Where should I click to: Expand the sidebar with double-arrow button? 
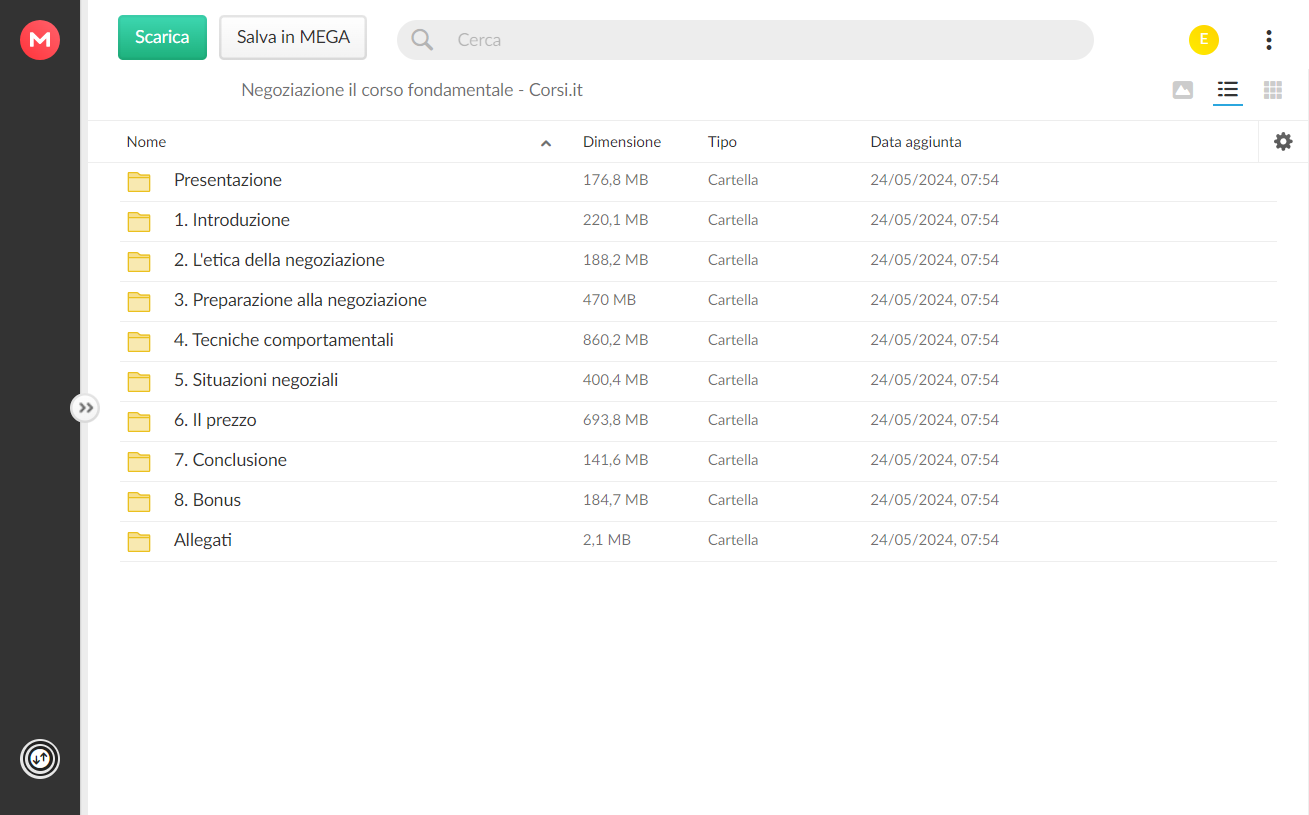85,407
